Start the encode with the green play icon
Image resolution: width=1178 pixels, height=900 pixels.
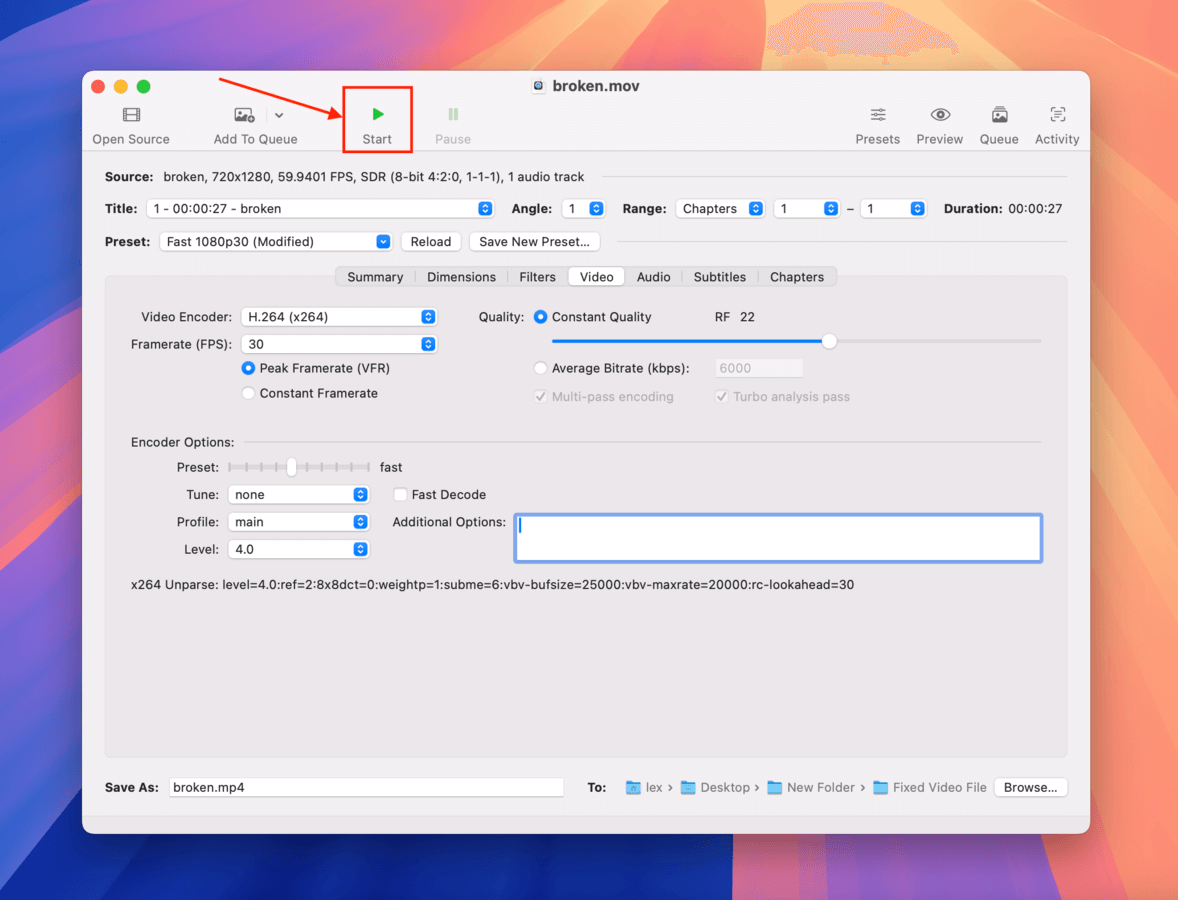(378, 114)
